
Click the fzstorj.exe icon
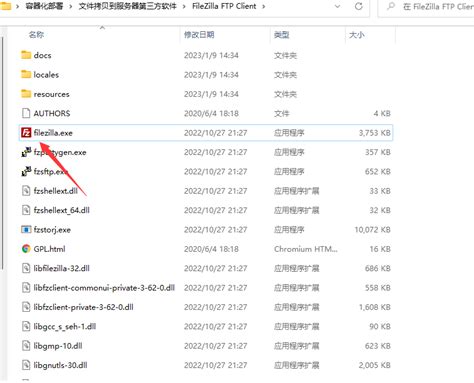26,229
